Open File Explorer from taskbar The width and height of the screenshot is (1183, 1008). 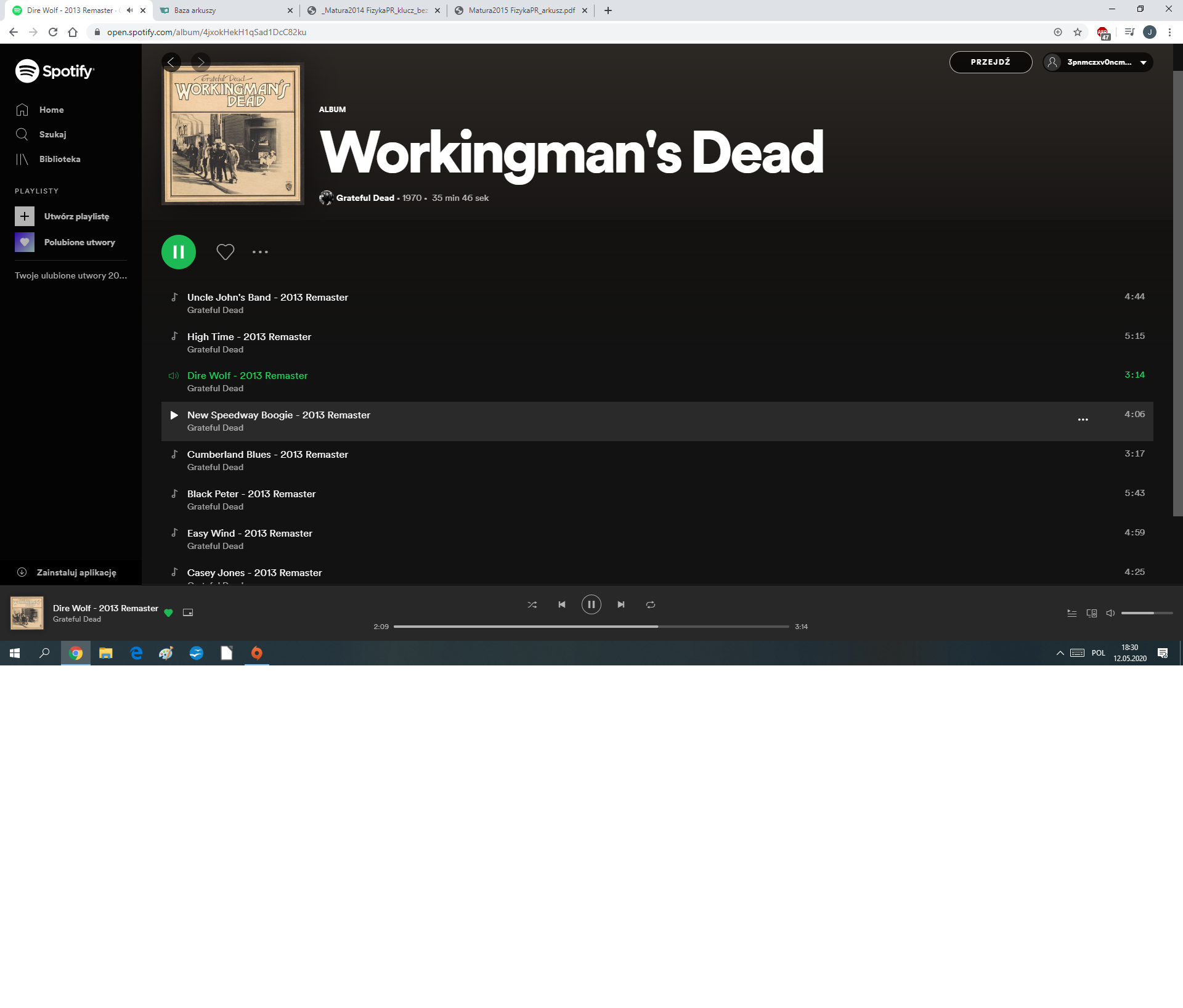pos(106,653)
